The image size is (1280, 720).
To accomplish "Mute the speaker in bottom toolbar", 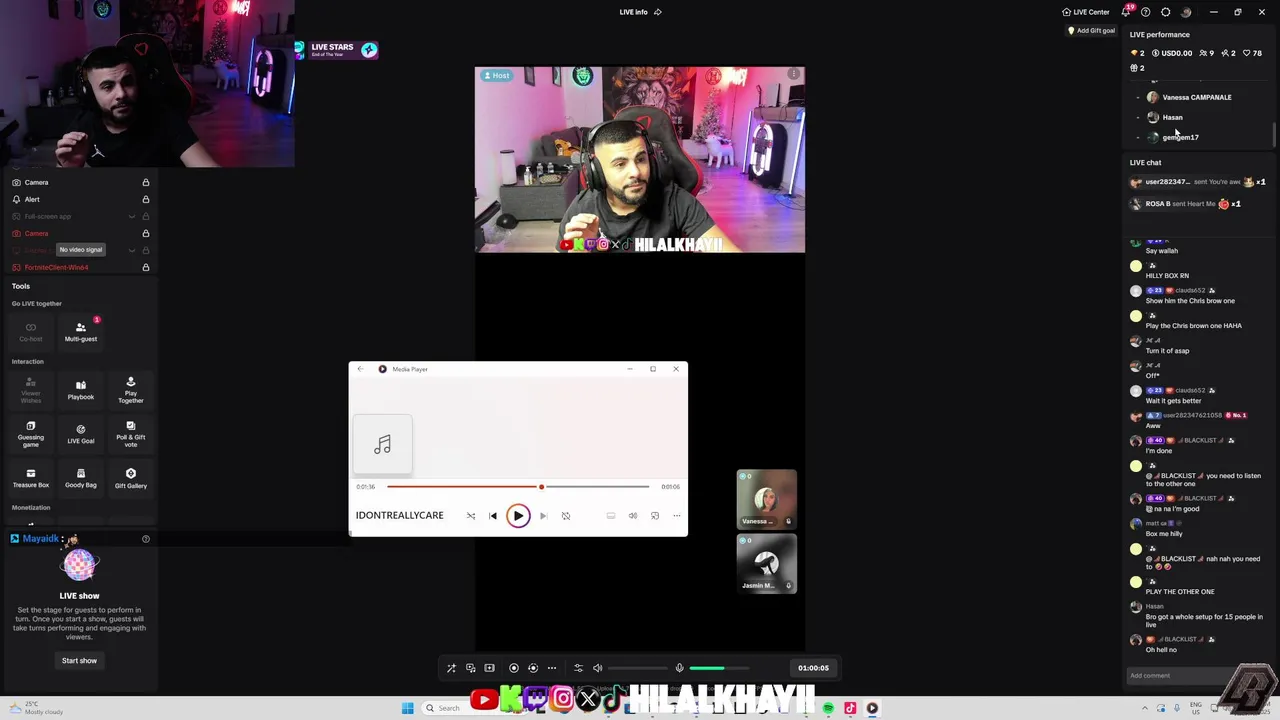I will 597,668.
